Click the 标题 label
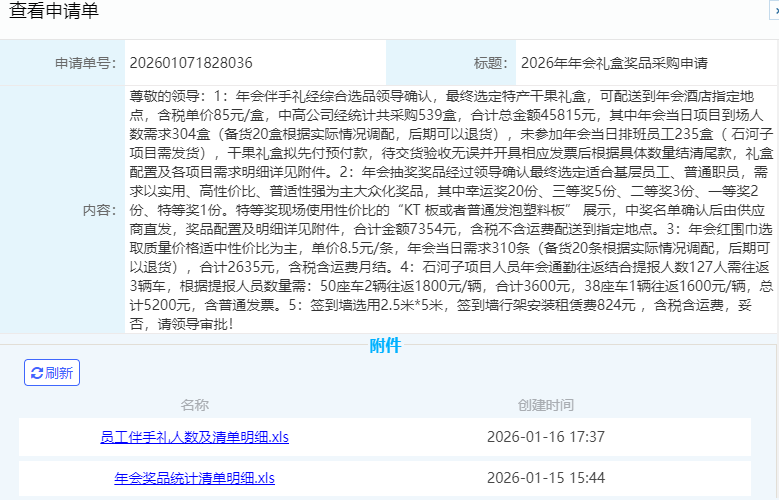Viewport: 779px width, 500px height. (489, 63)
